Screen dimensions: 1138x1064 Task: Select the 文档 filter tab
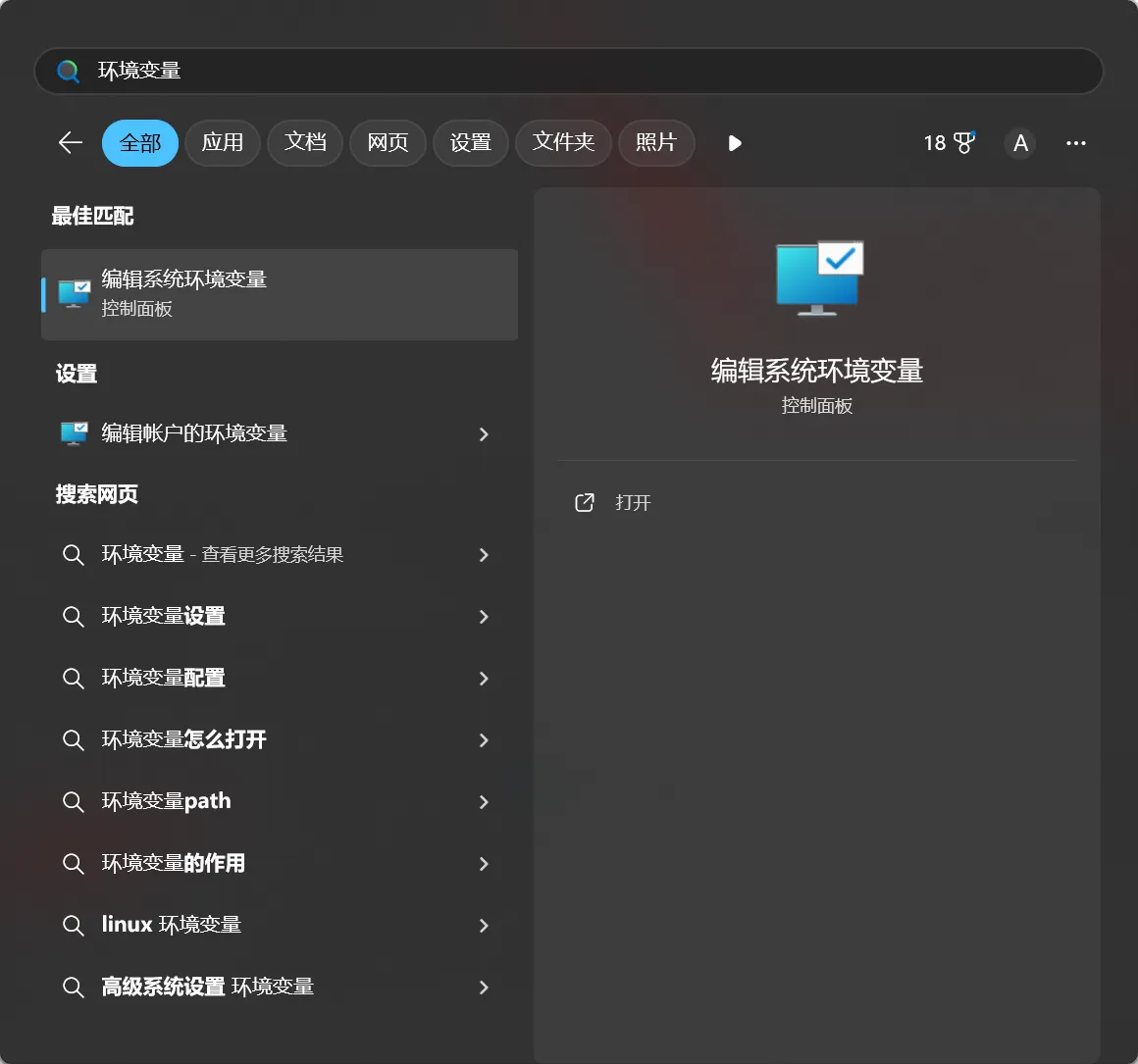click(x=304, y=142)
